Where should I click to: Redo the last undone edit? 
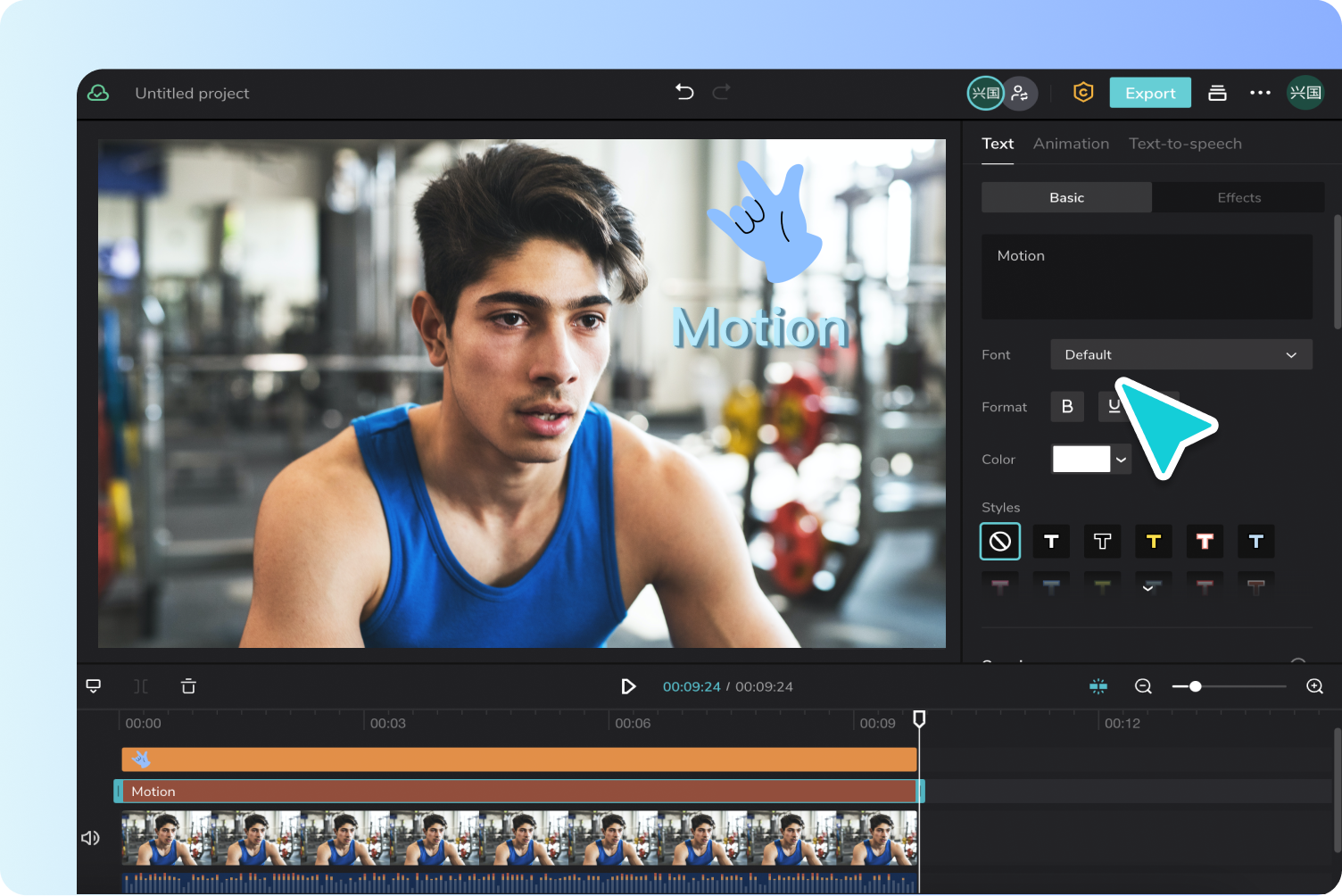point(721,91)
